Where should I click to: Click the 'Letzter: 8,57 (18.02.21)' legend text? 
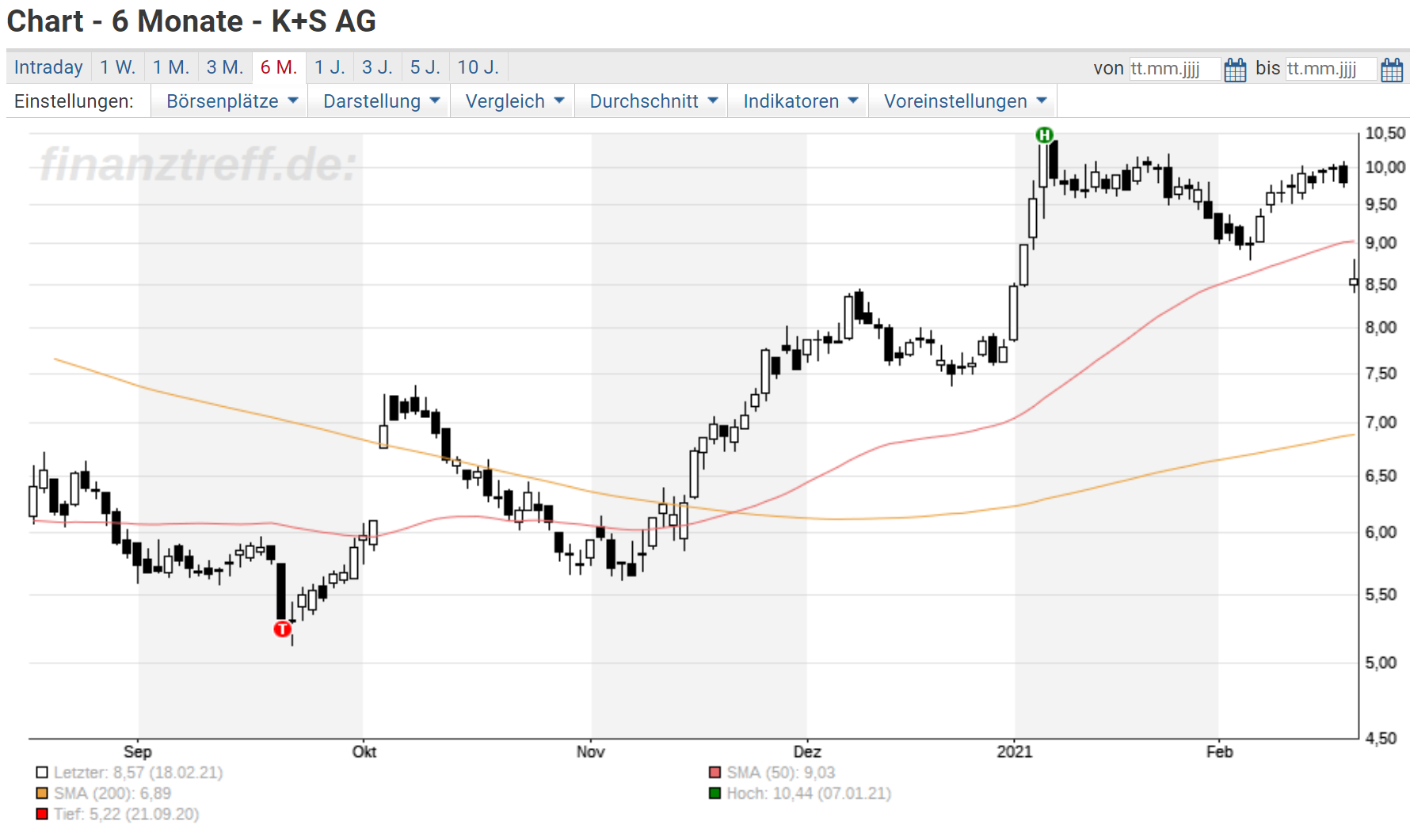pos(139,773)
